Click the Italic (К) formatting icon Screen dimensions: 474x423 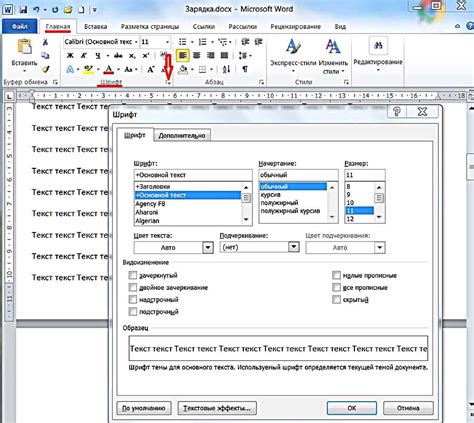click(84, 56)
